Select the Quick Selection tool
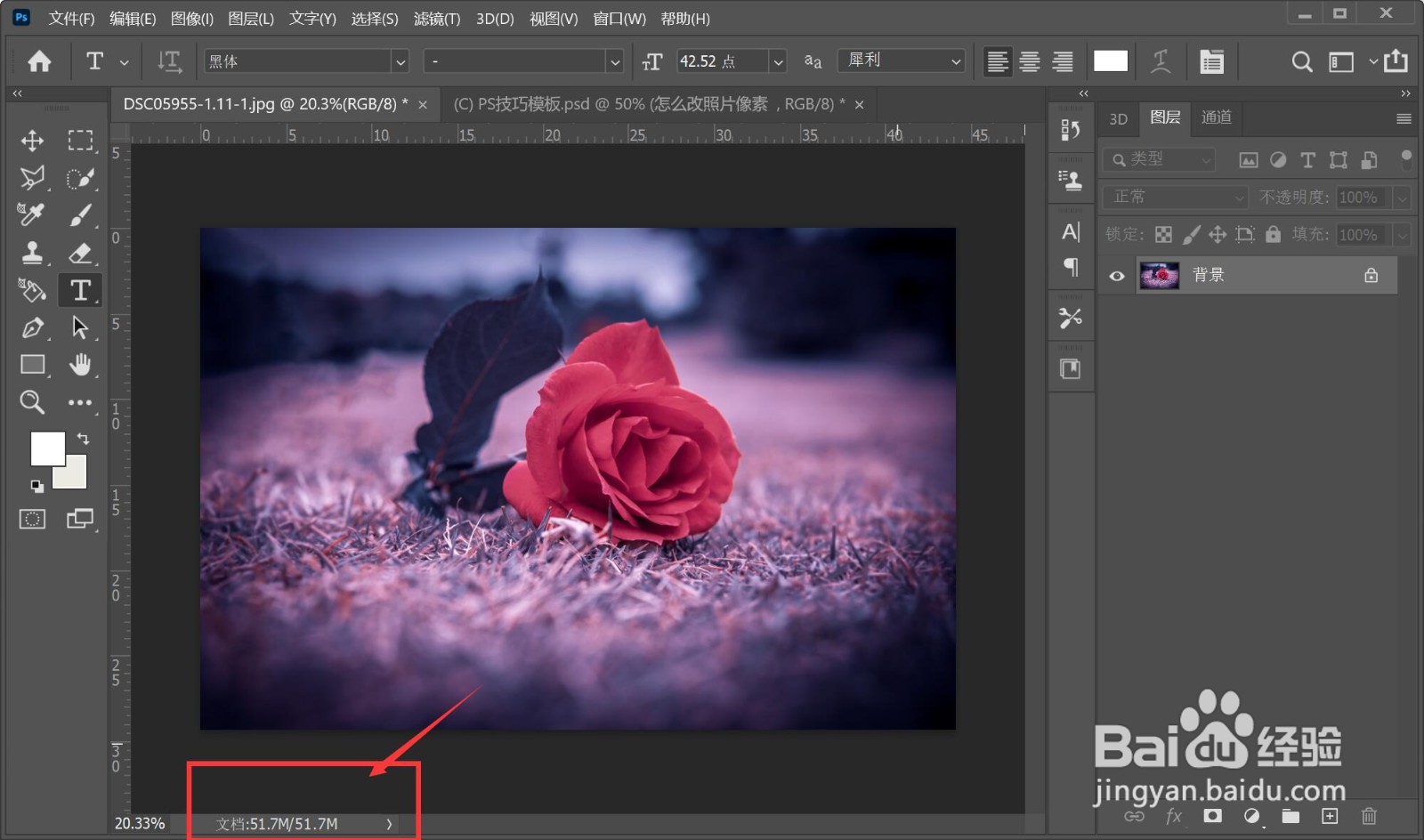Viewport: 1424px width, 840px height. [80, 178]
